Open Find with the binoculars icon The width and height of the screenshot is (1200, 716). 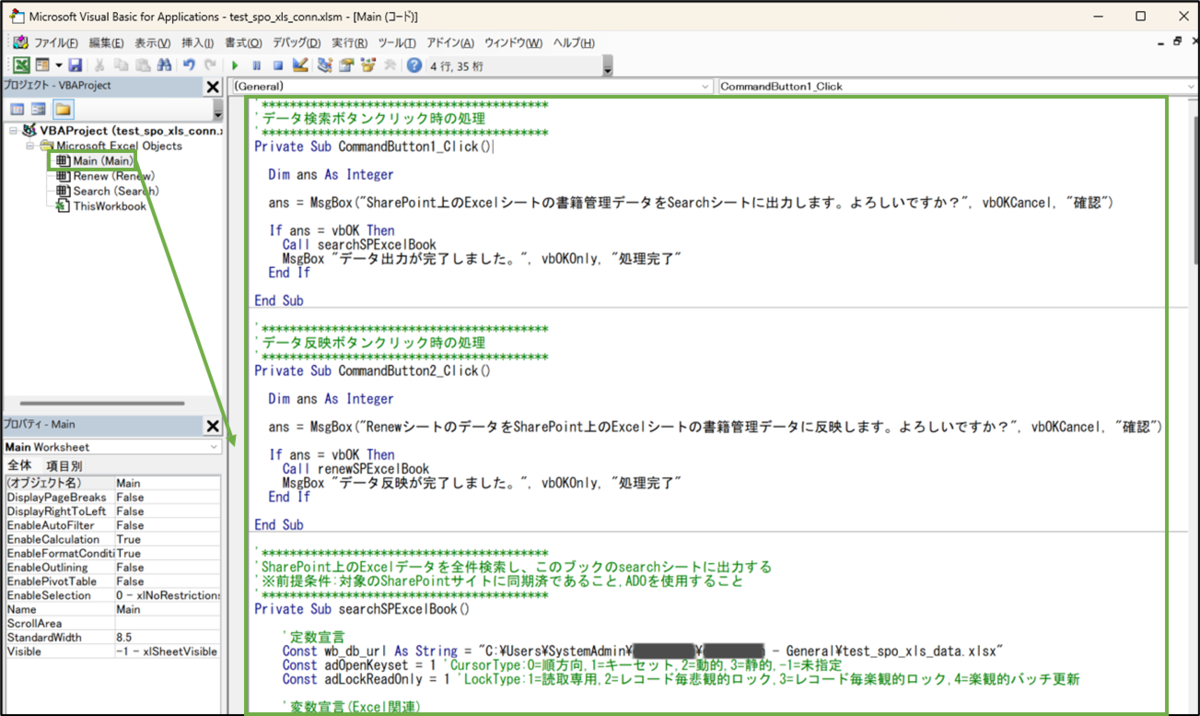164,65
